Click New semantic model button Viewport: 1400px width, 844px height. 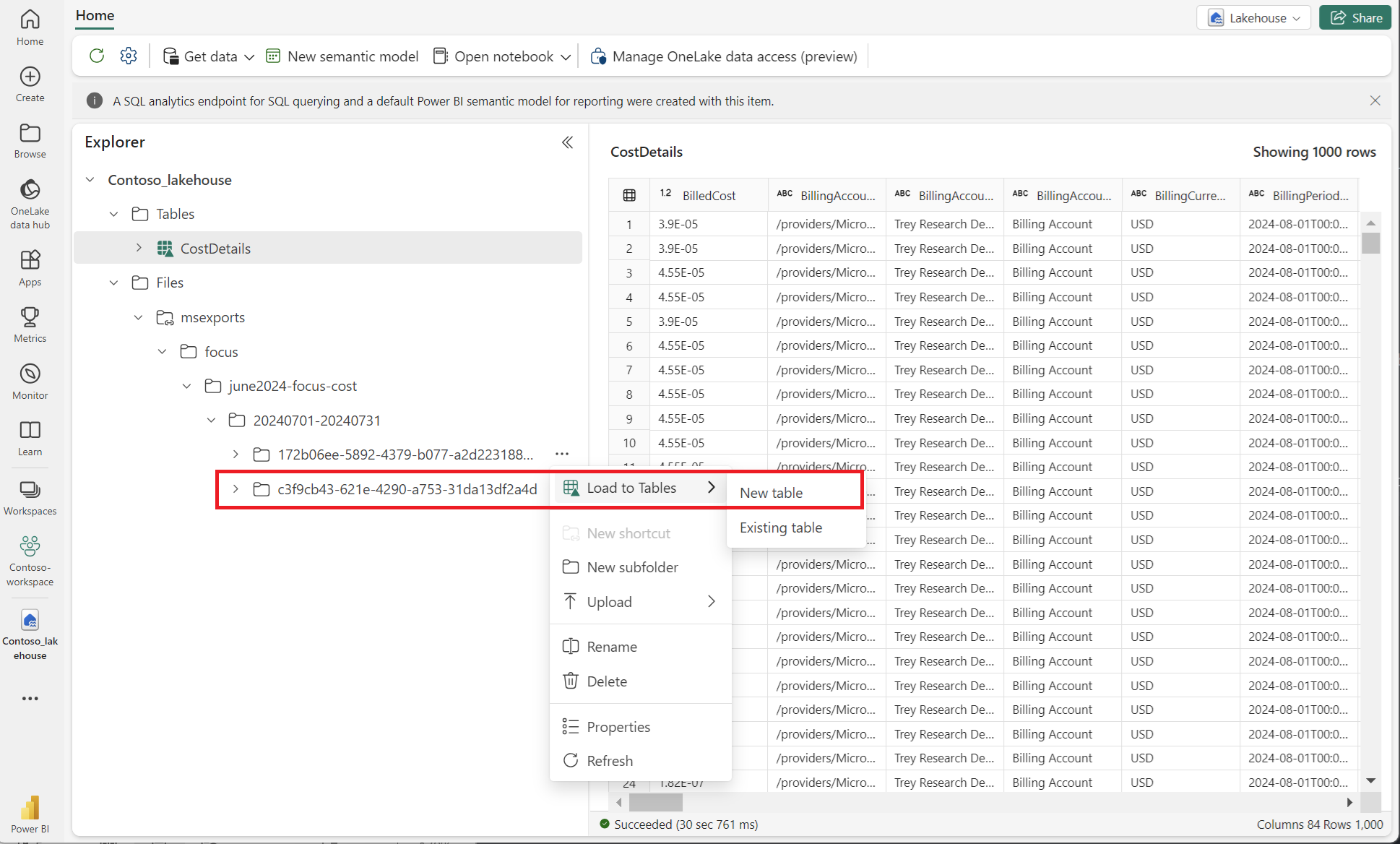342,56
